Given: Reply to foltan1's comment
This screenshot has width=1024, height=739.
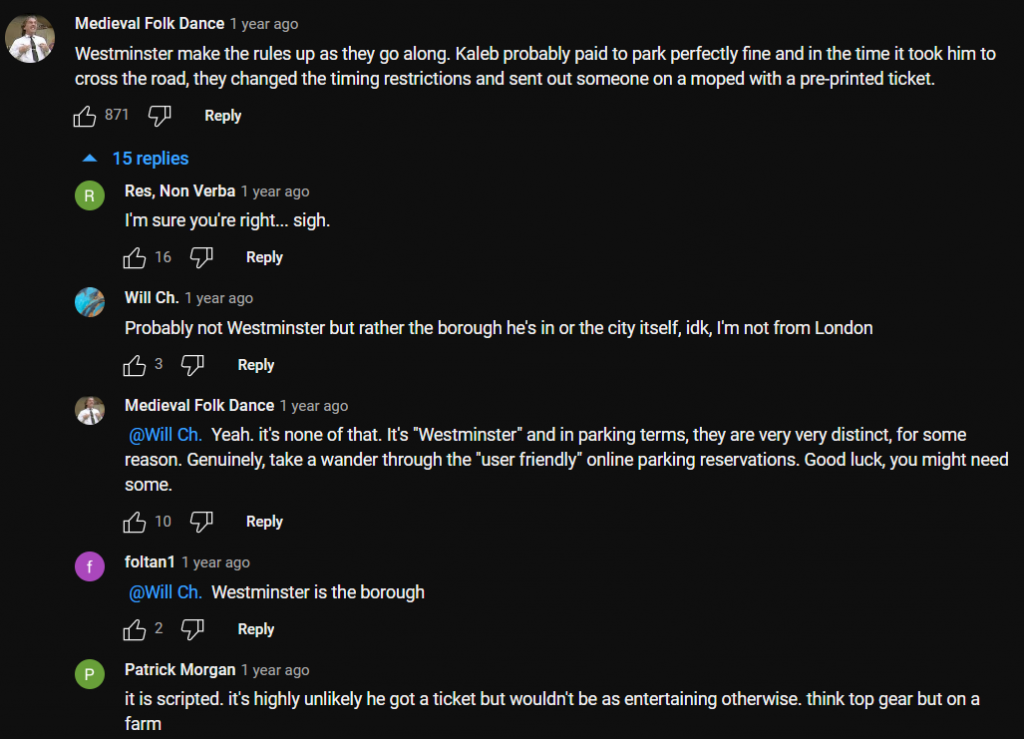Looking at the screenshot, I should pos(256,630).
